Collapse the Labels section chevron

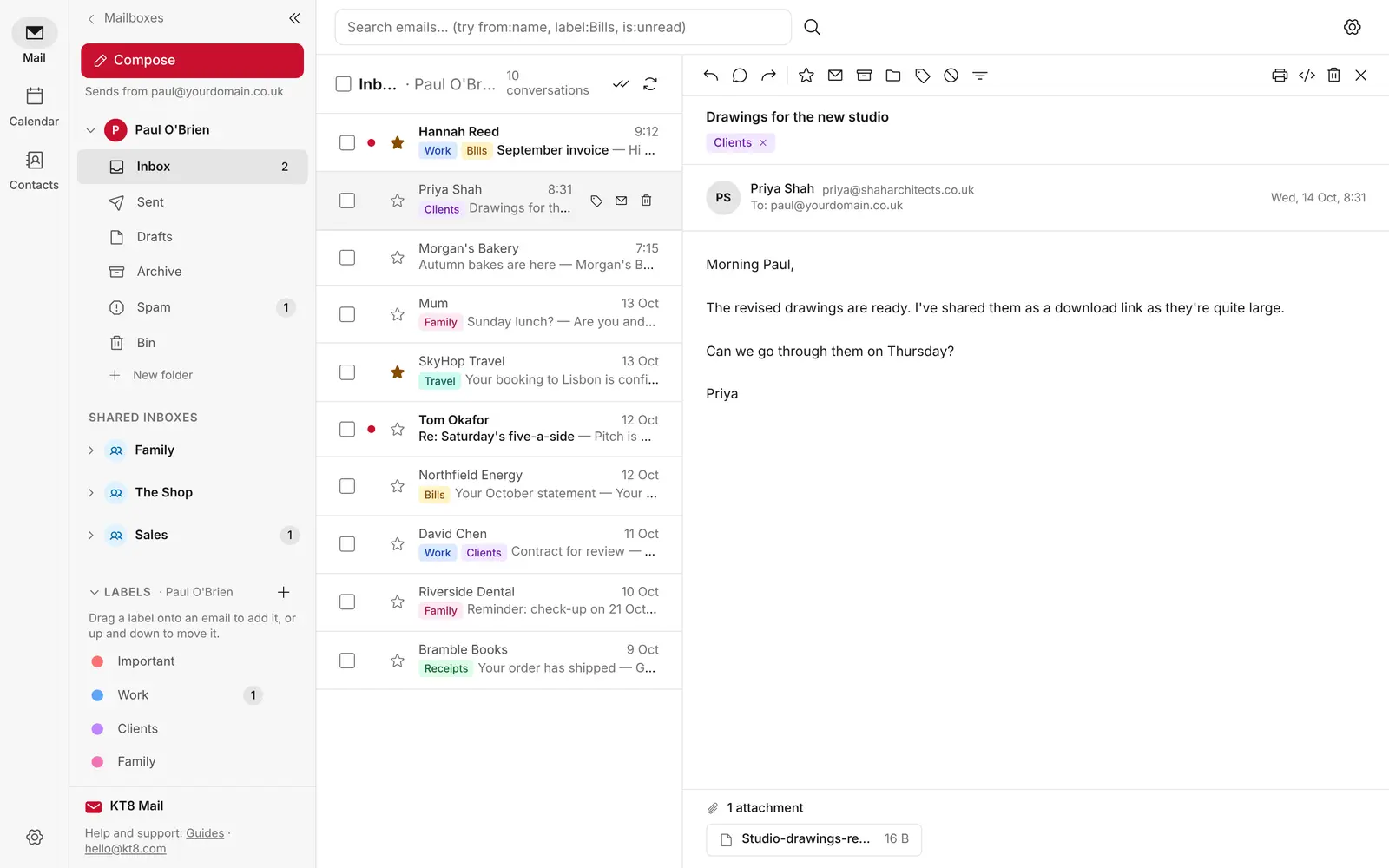95,592
